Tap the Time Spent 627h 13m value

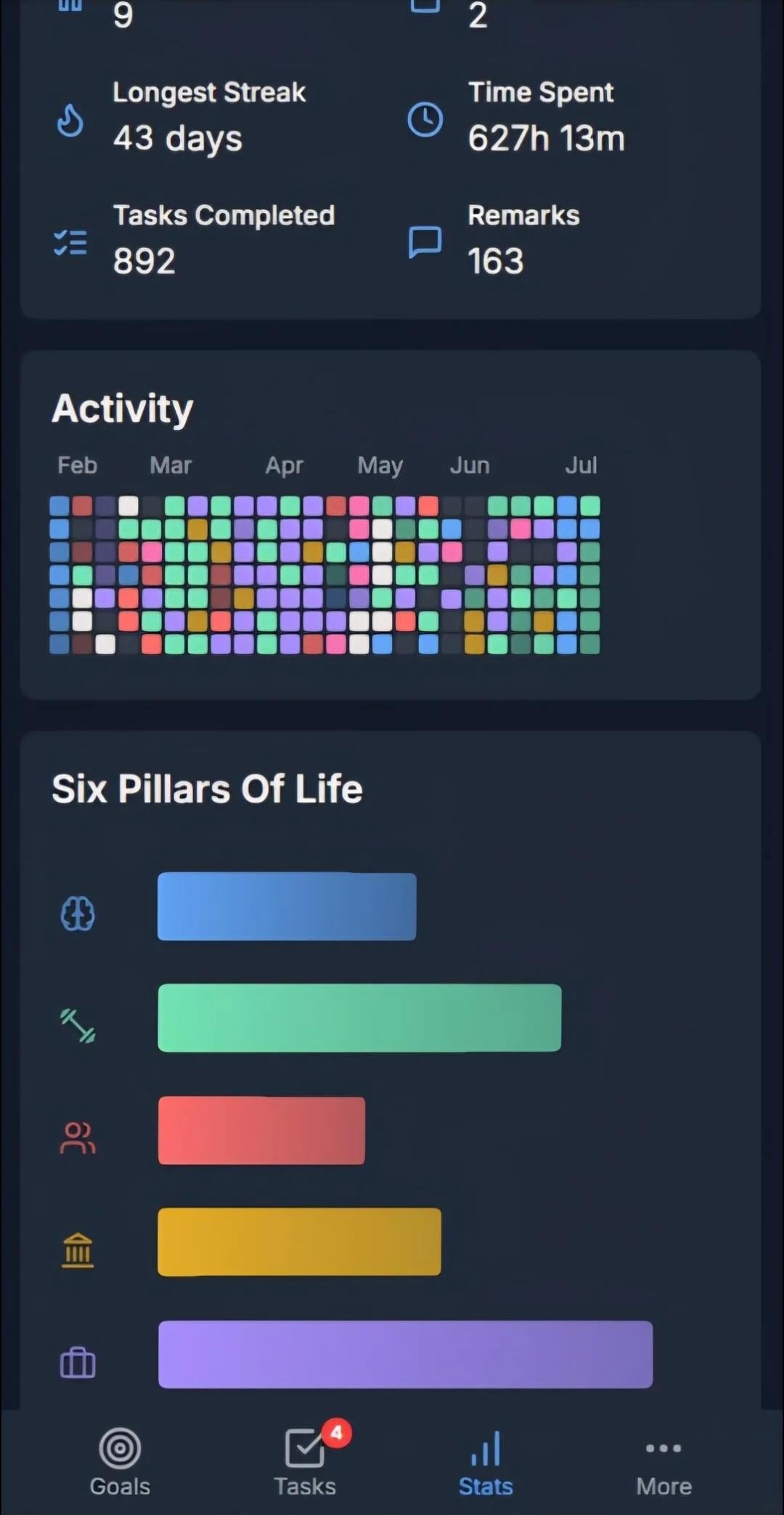pyautogui.click(x=546, y=138)
